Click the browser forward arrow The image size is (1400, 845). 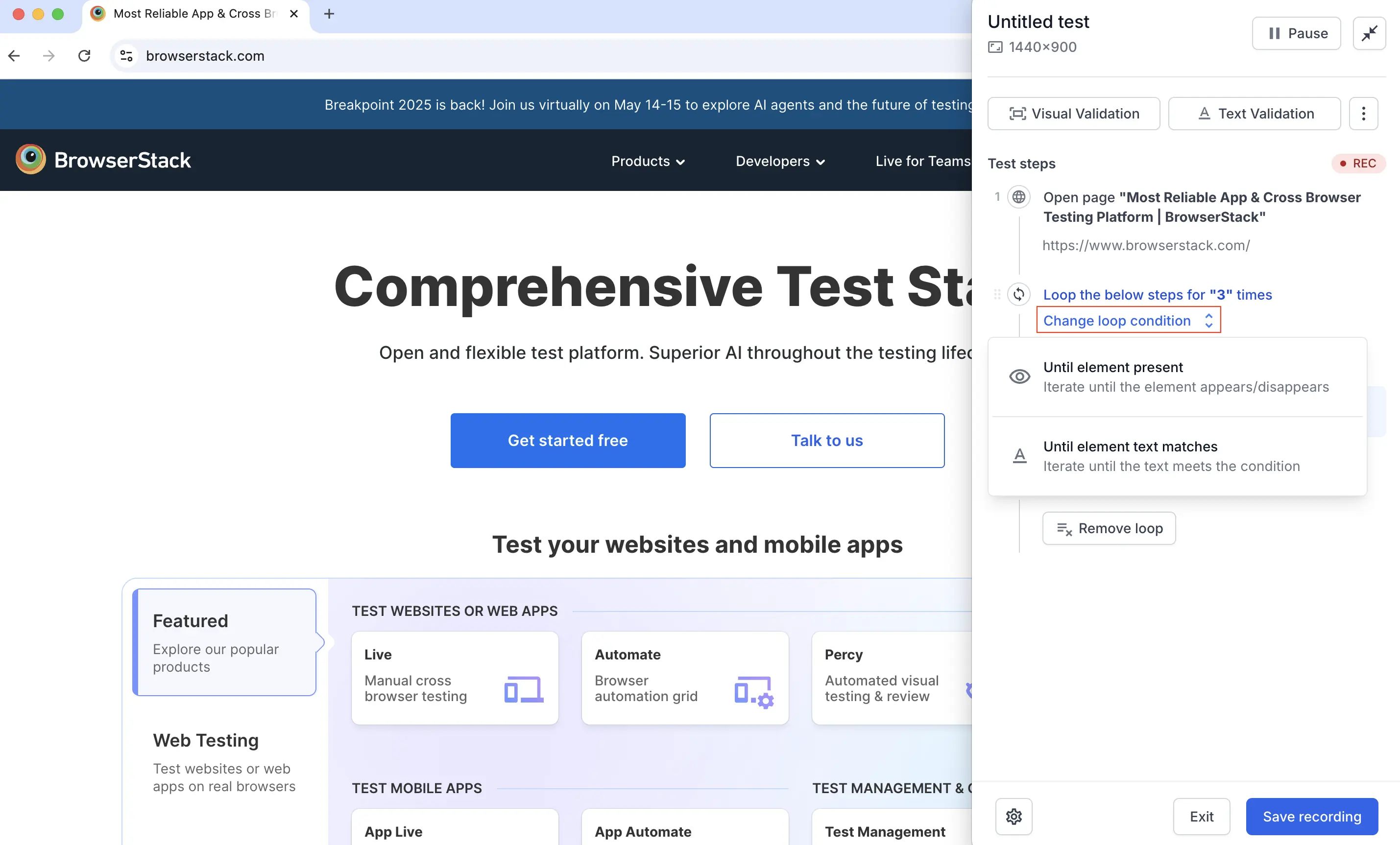[x=49, y=56]
